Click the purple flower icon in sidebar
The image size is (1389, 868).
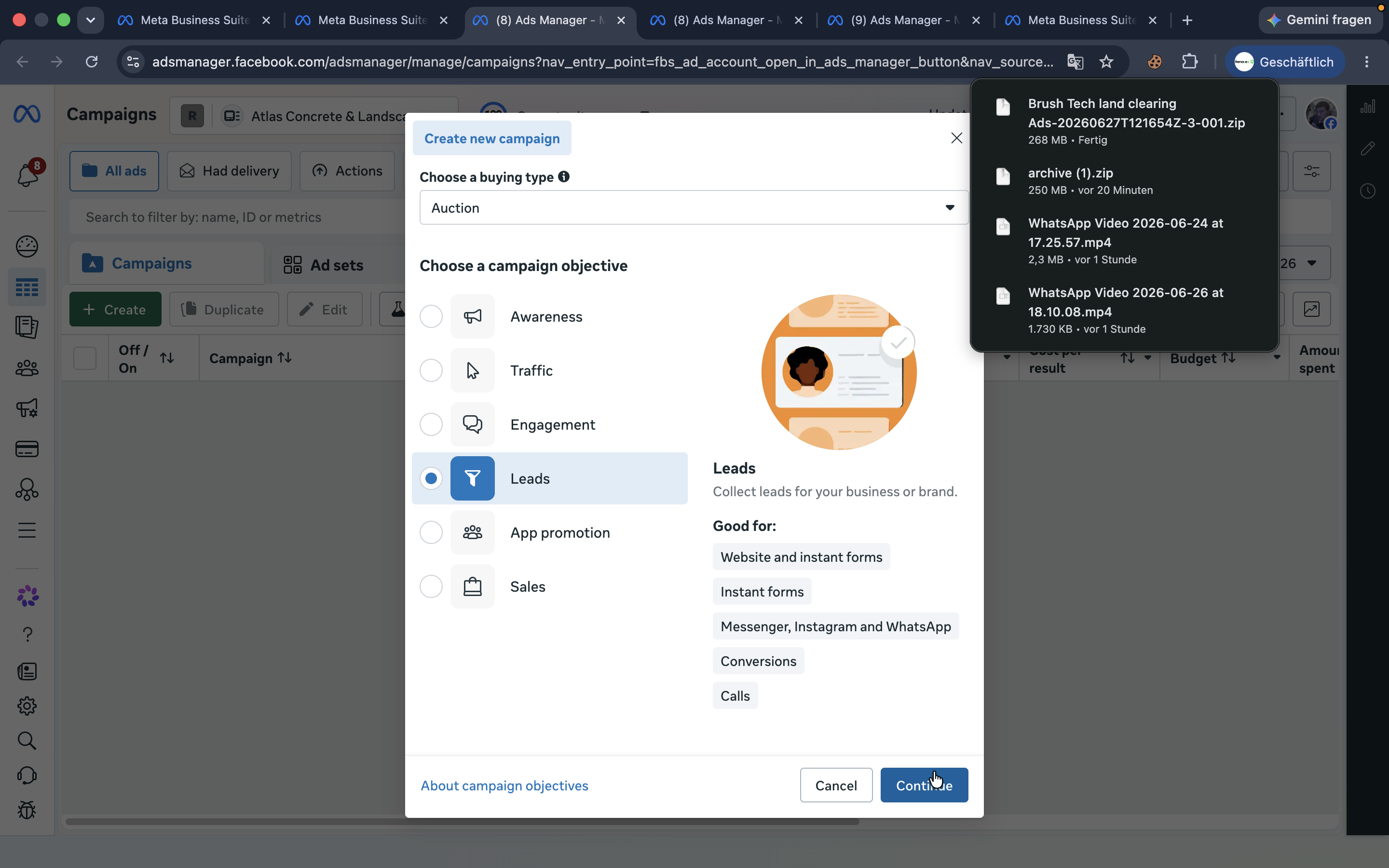click(x=27, y=597)
